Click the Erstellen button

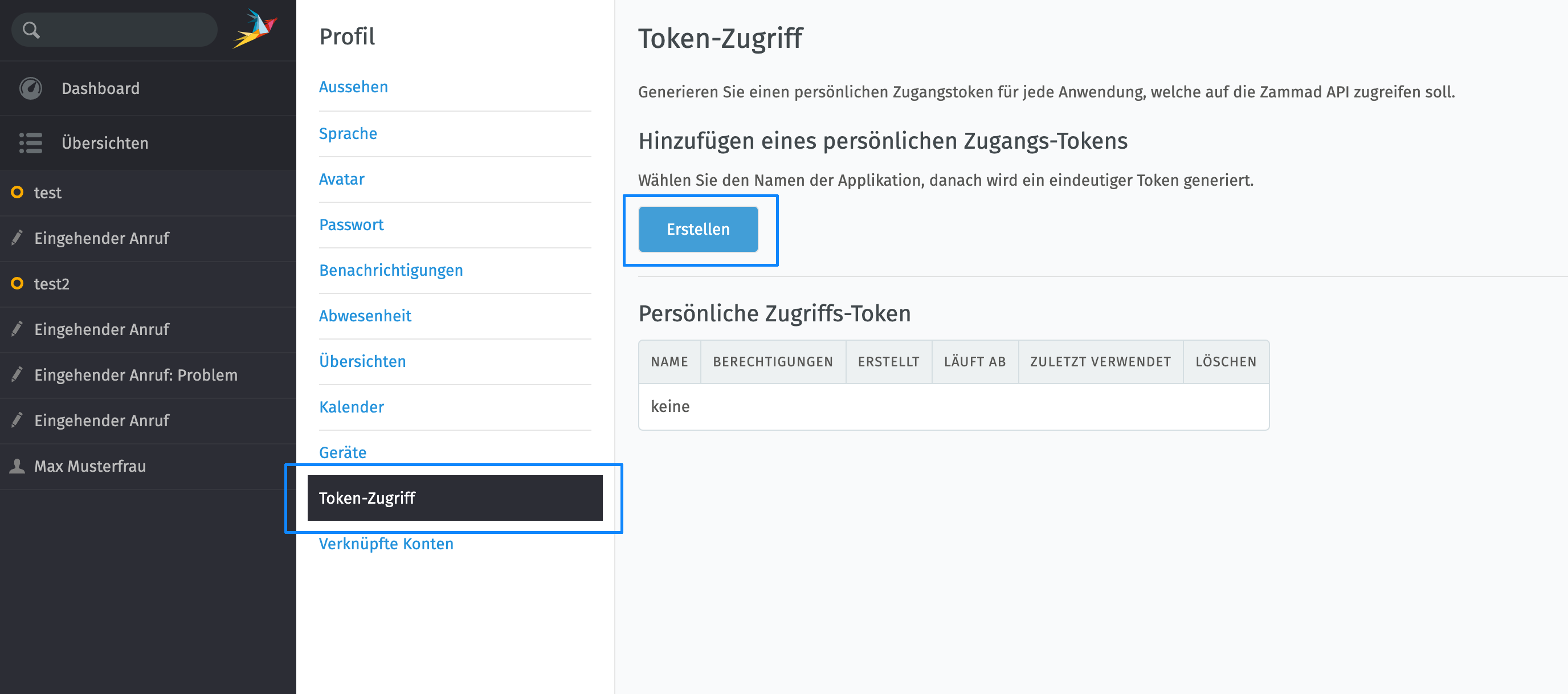pyautogui.click(x=698, y=229)
